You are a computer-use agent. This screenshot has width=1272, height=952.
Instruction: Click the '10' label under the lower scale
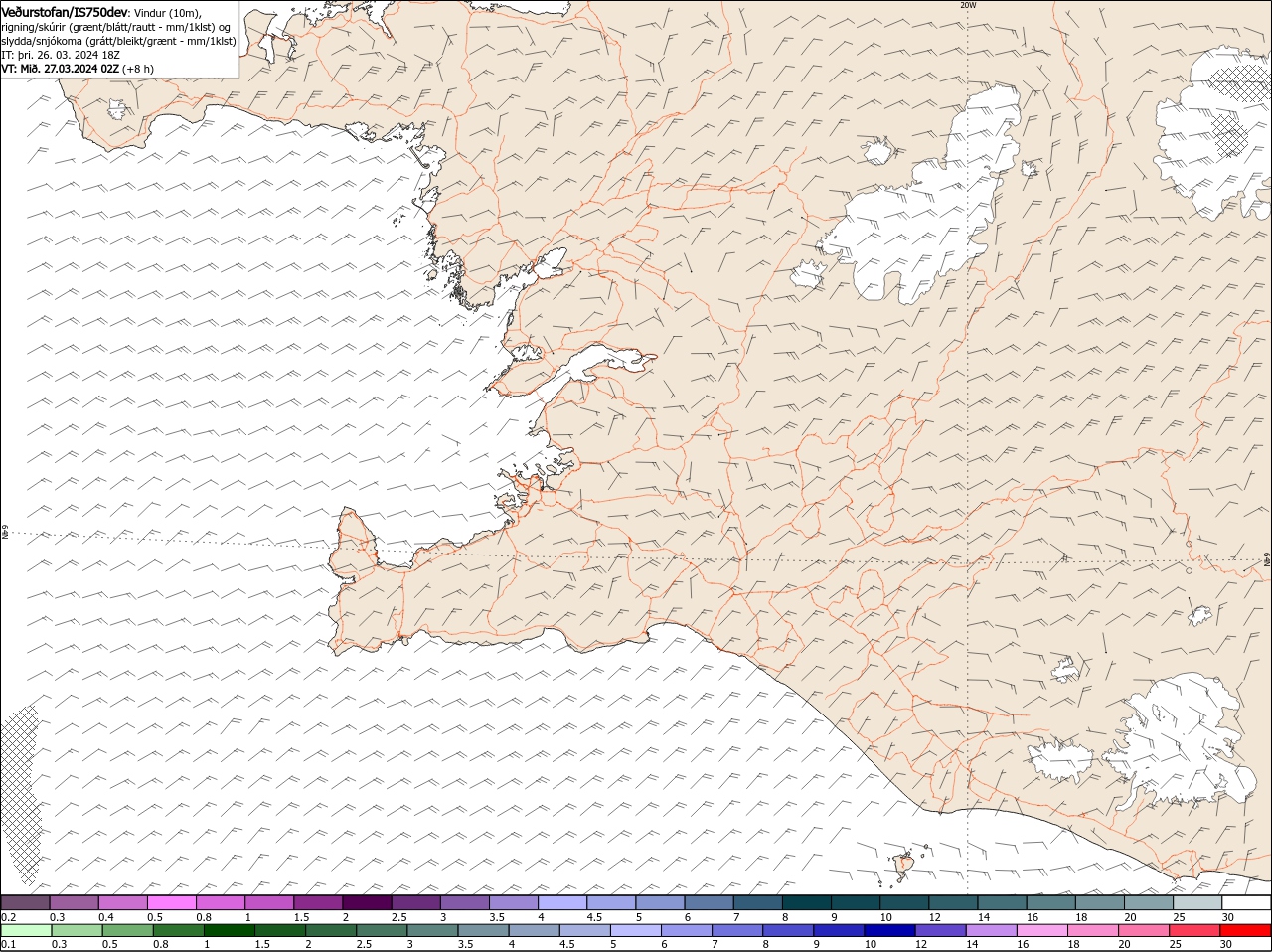point(870,944)
